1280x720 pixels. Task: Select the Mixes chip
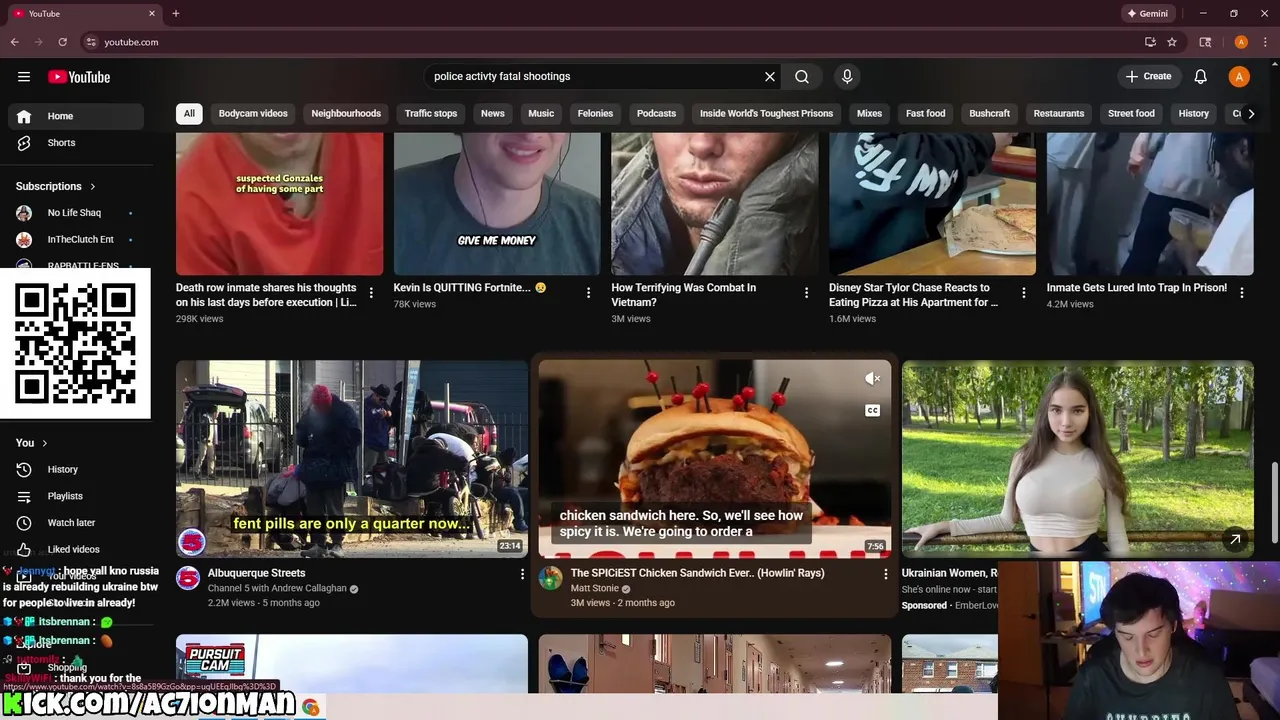coord(870,114)
